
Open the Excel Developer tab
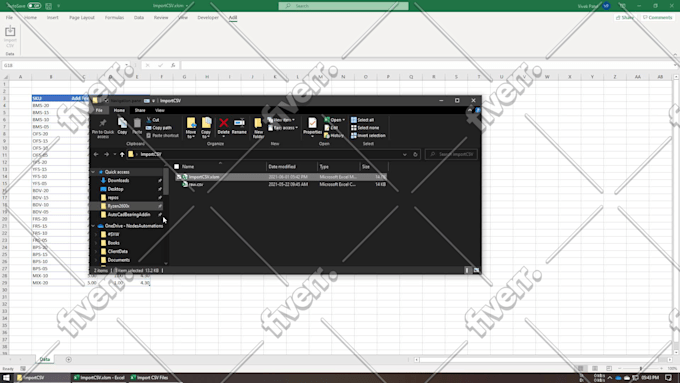tap(208, 18)
